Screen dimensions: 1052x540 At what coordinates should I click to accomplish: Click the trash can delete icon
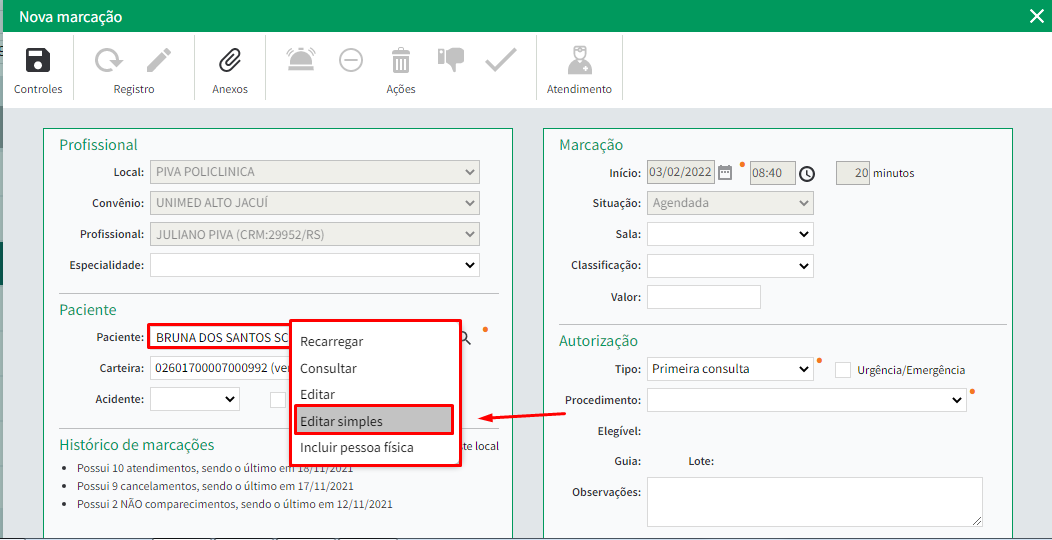[x=401, y=61]
